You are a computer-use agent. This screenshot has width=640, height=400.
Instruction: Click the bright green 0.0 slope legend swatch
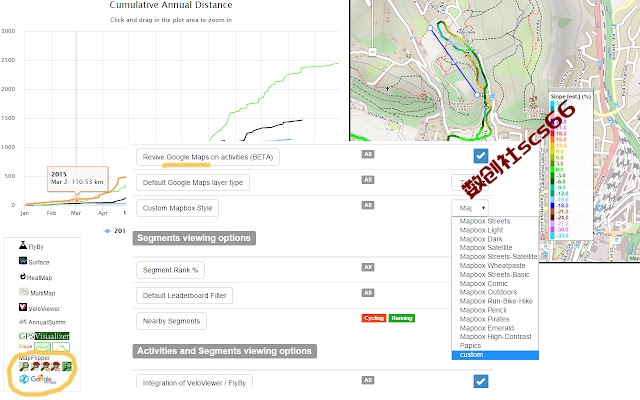552,169
